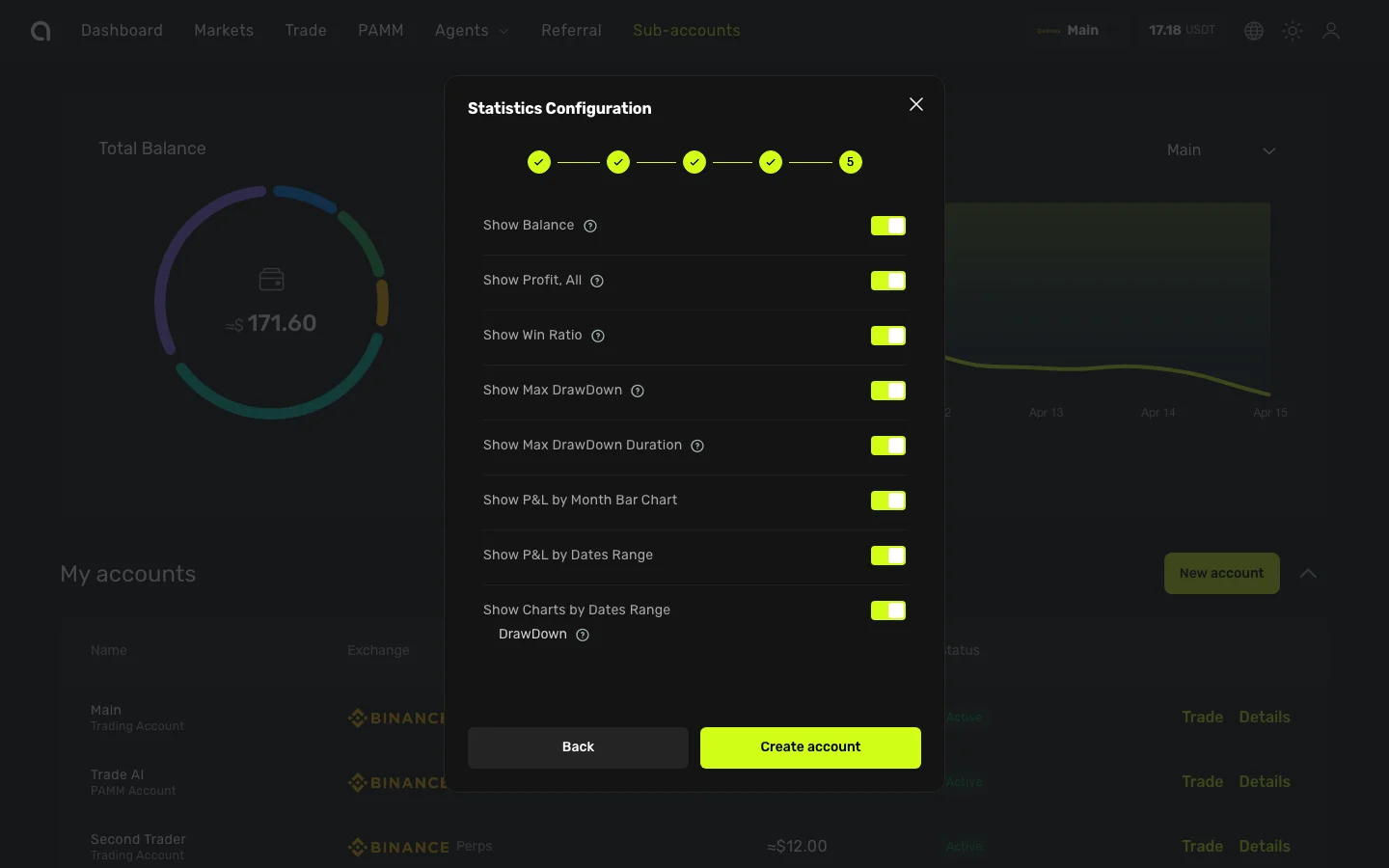Expand the Agents dropdown menu
1389x868 pixels.
pos(472,31)
